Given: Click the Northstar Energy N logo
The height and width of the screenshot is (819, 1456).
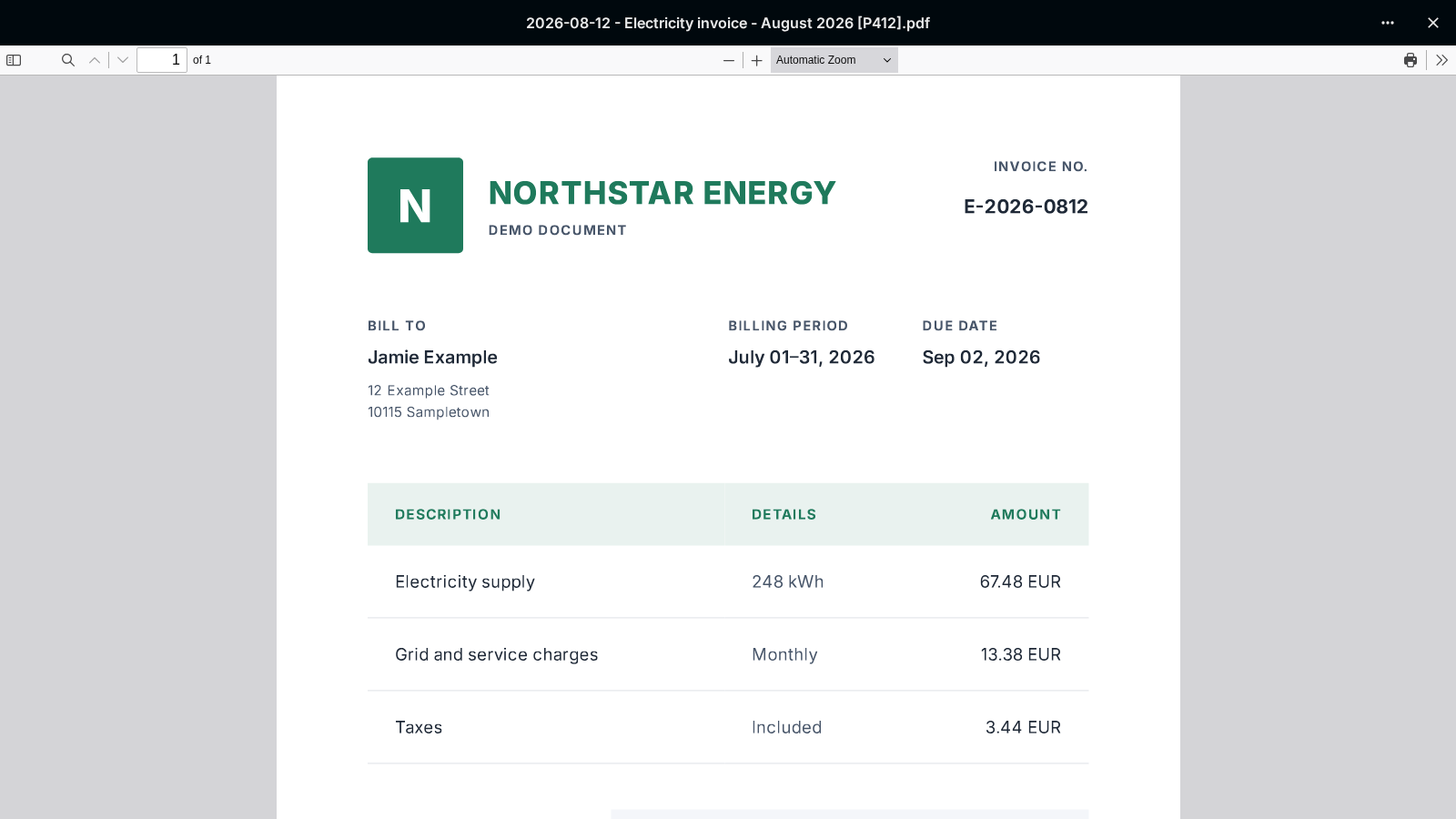Looking at the screenshot, I should [x=415, y=206].
